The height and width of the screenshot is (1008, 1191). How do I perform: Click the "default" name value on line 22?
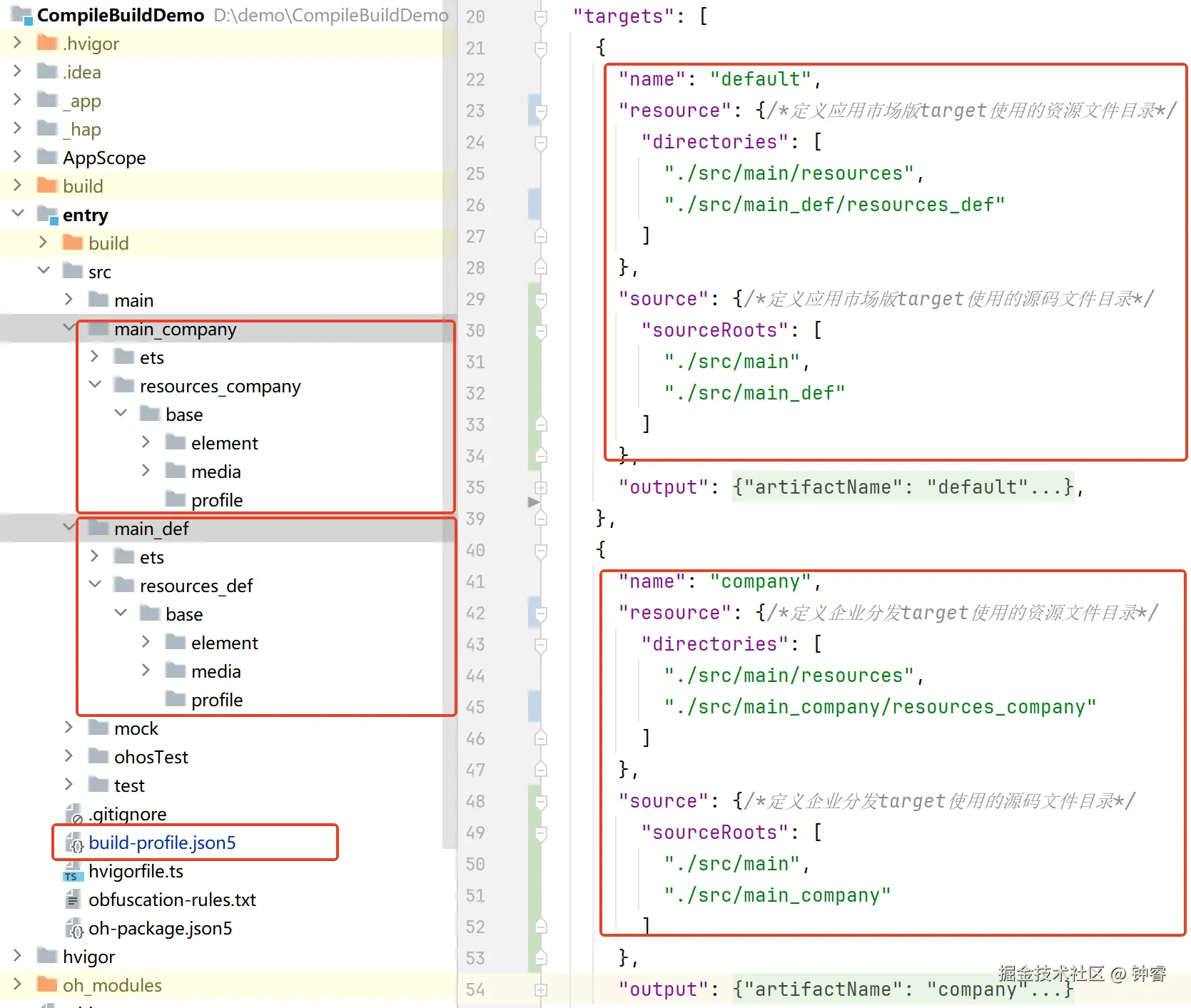760,79
